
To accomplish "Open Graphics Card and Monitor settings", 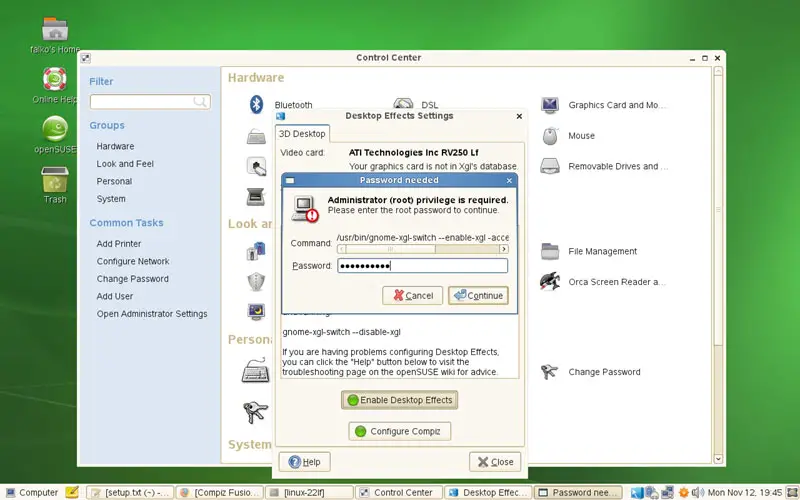I will (550, 105).
